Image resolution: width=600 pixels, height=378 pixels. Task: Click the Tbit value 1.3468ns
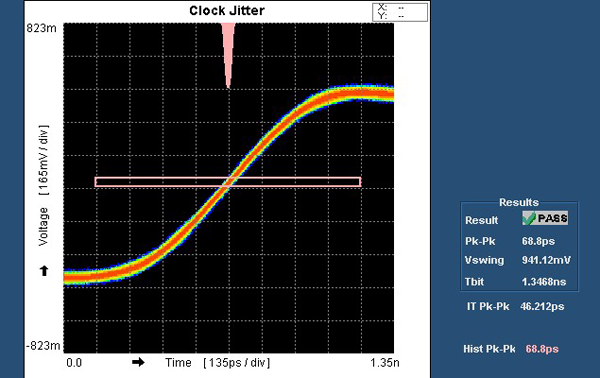544,282
